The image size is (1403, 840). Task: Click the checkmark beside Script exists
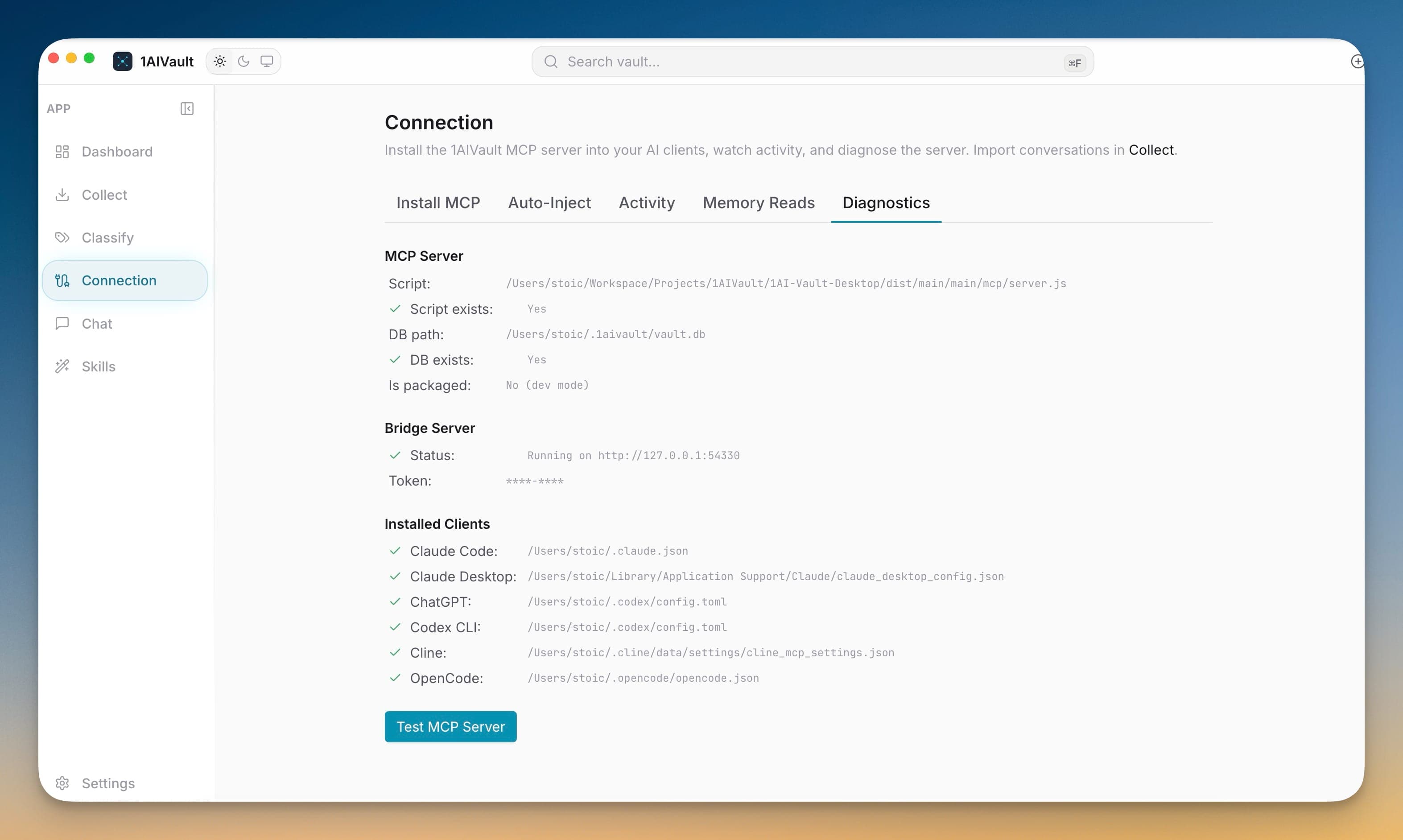pyautogui.click(x=395, y=309)
